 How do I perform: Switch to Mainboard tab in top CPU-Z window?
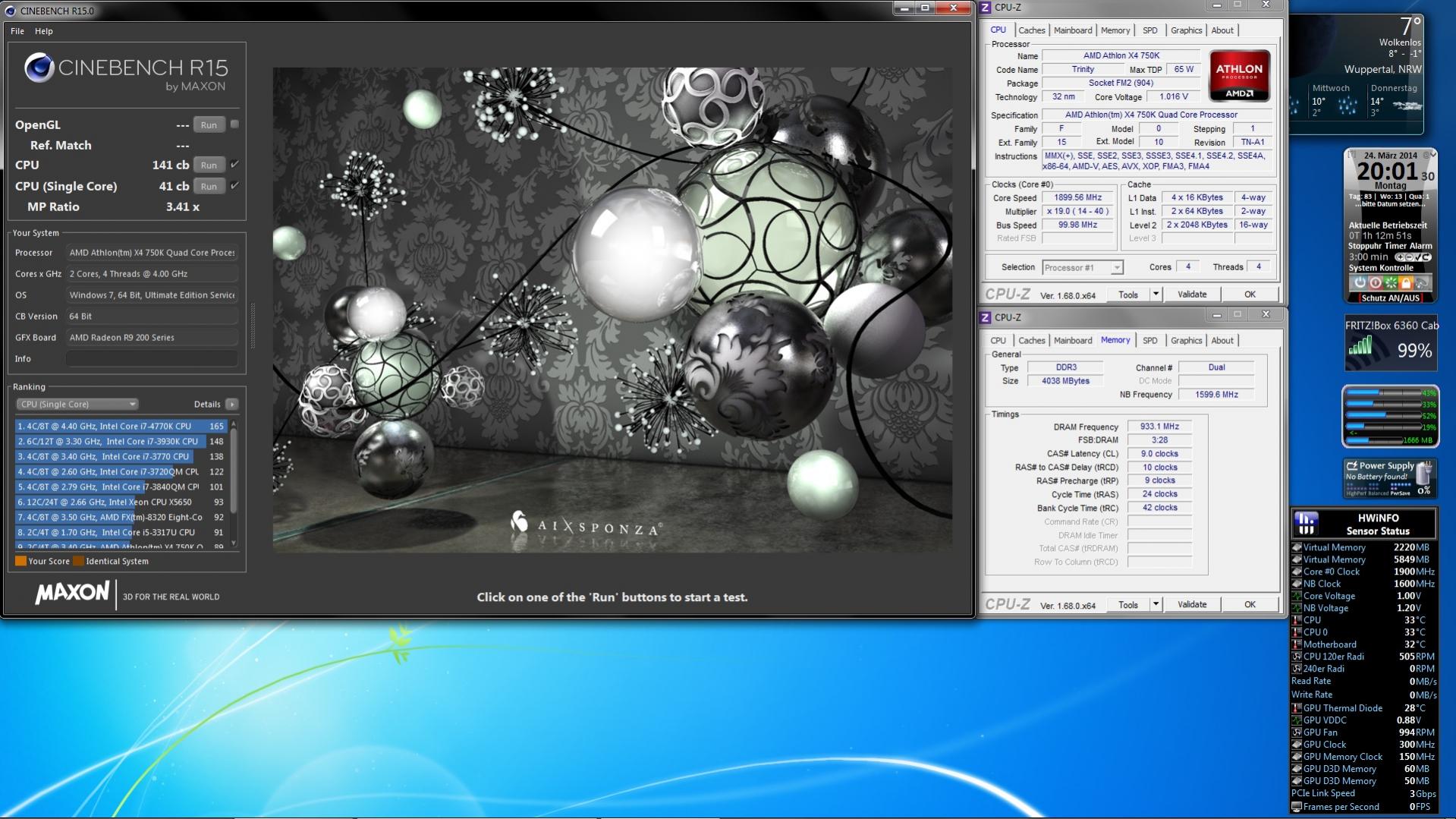tap(1073, 30)
